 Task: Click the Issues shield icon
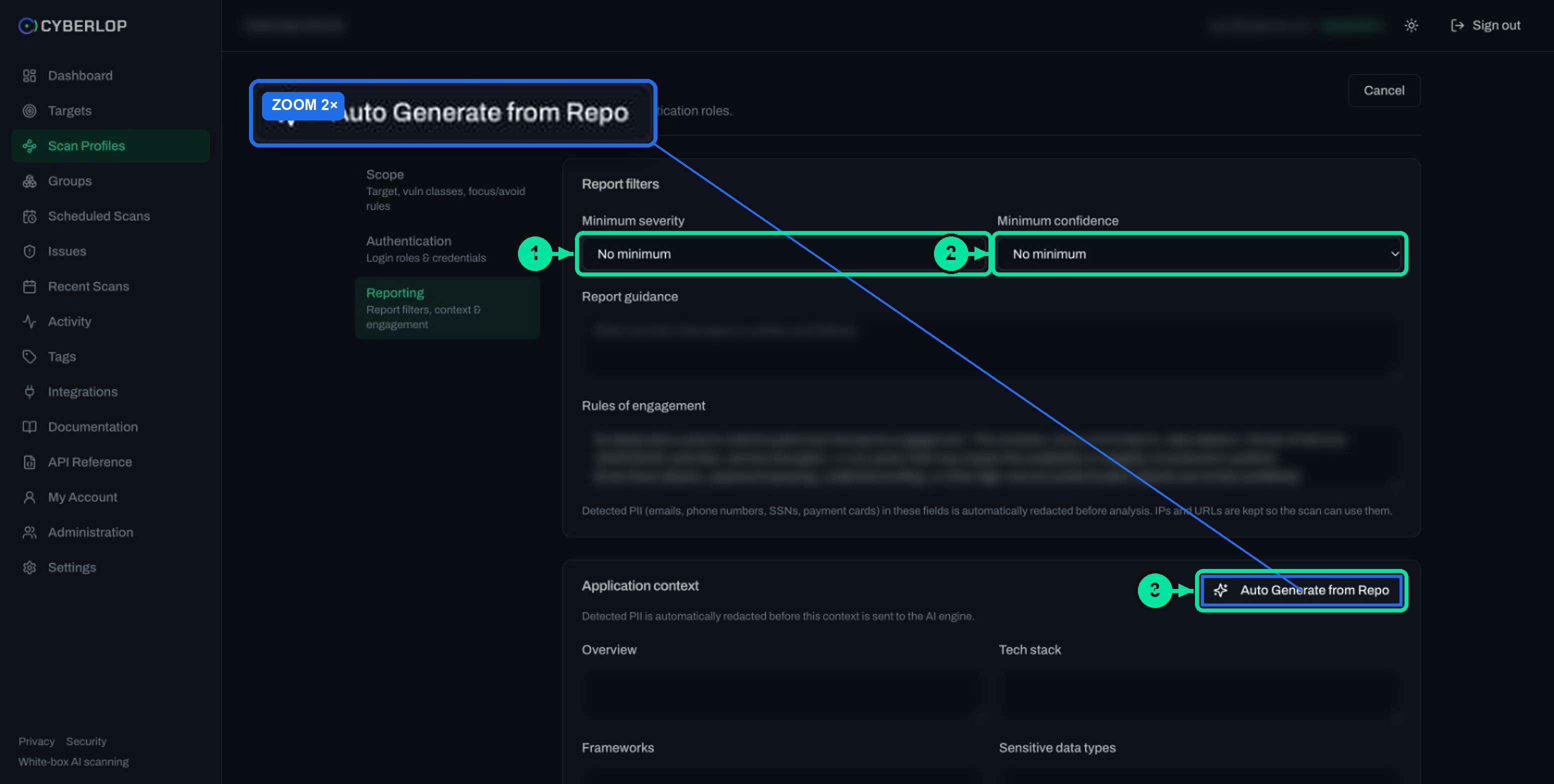point(29,251)
